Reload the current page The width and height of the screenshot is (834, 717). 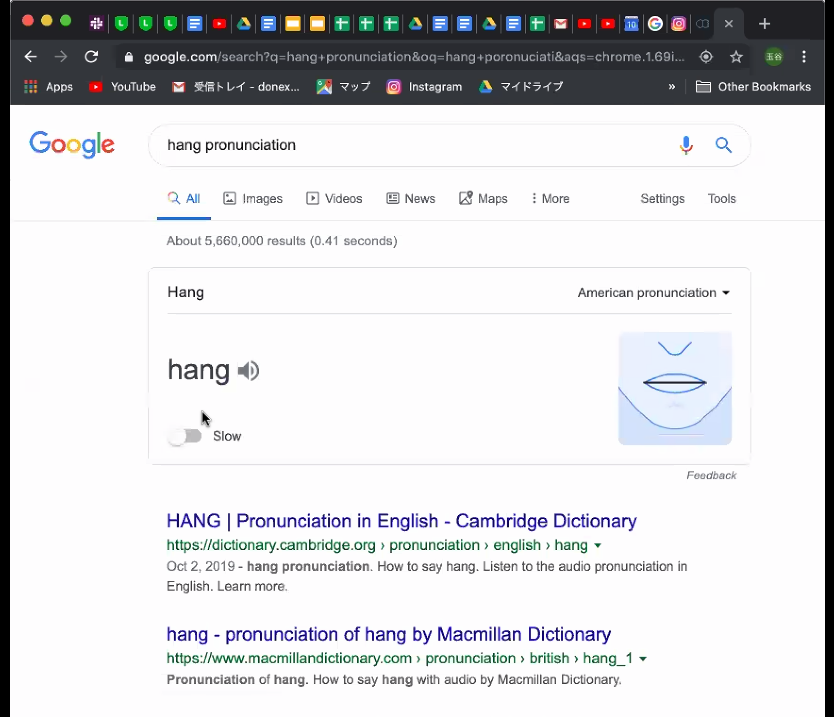tap(91, 56)
